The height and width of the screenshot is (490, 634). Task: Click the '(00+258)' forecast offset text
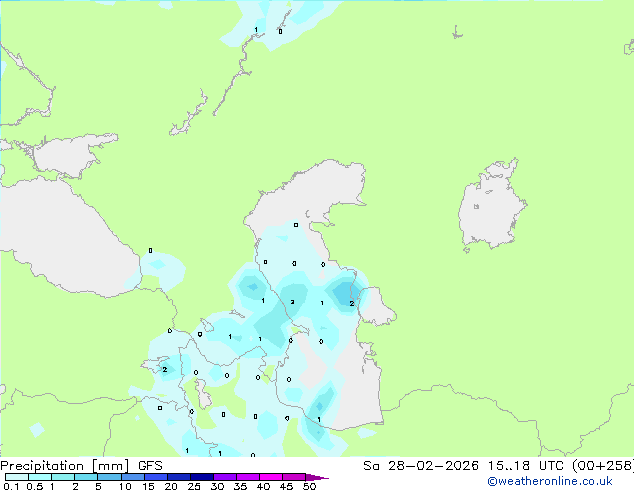[603, 466]
